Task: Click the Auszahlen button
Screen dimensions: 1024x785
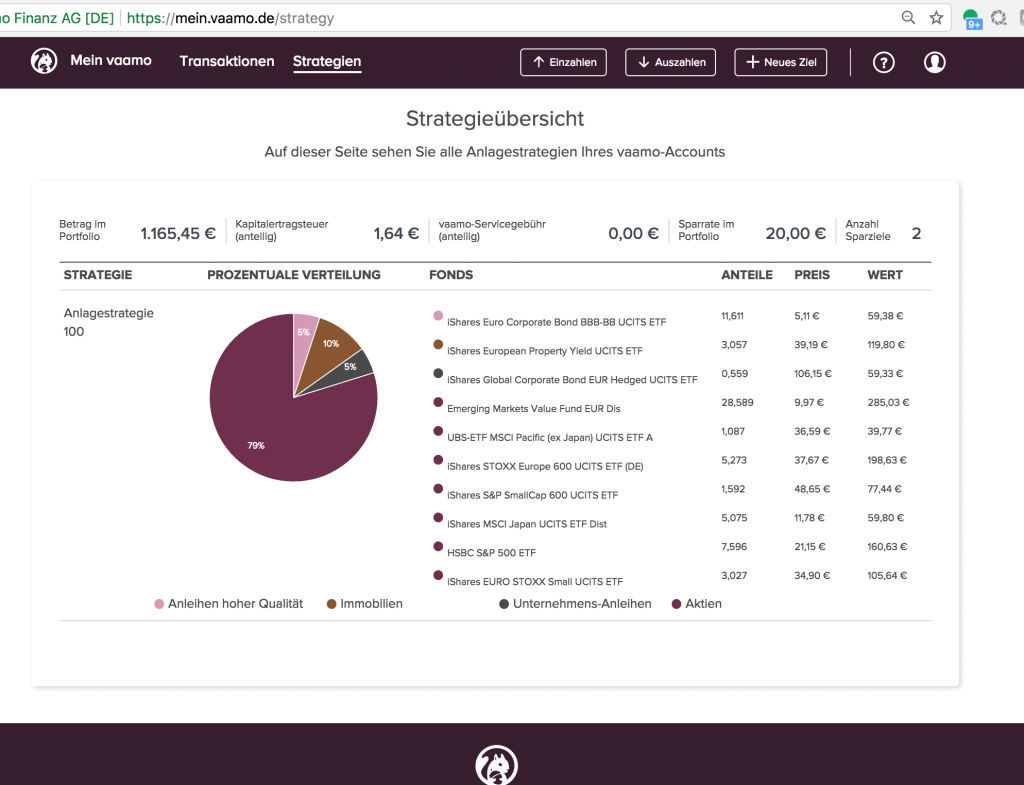Action: coord(671,62)
